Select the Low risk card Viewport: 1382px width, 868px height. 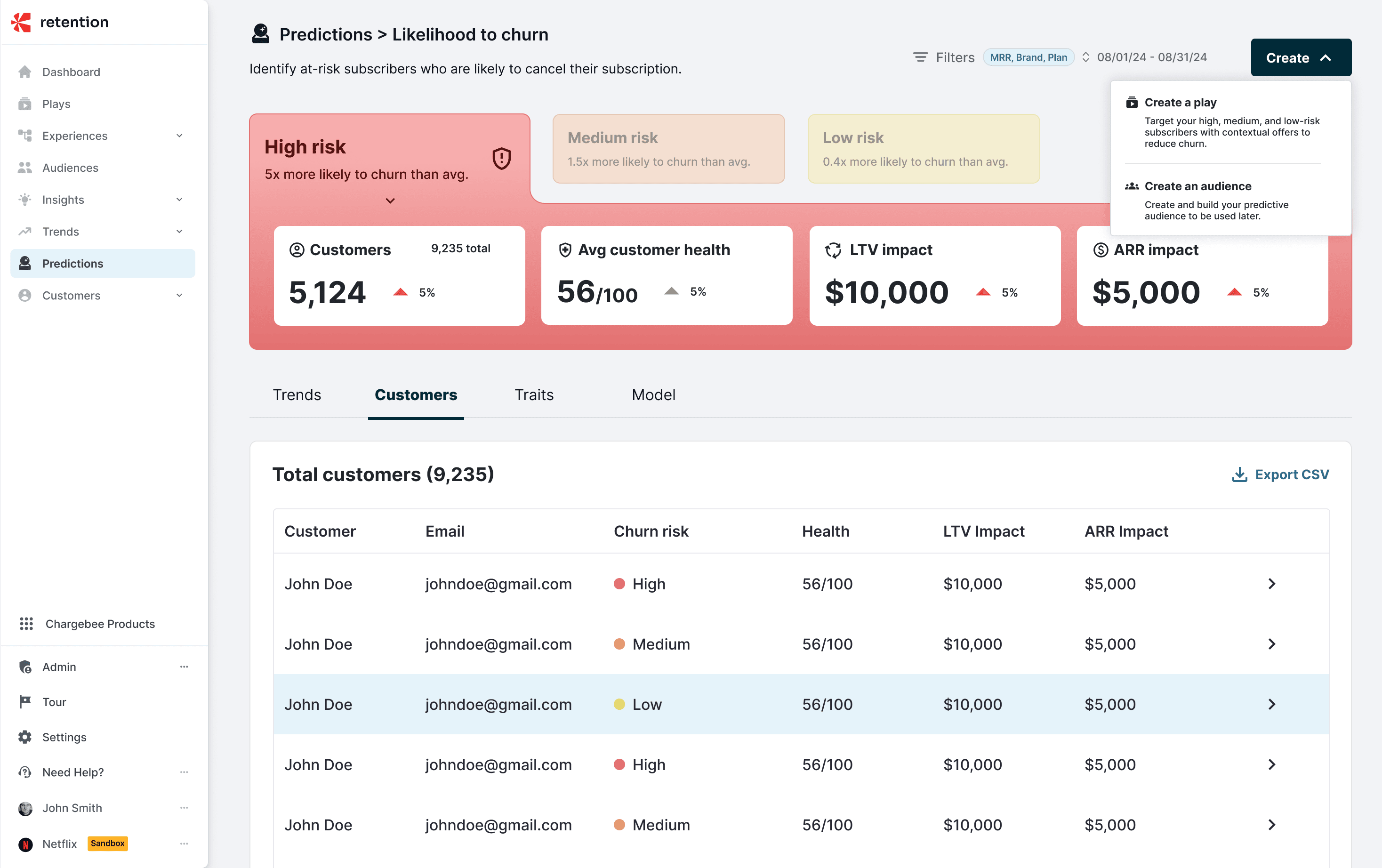point(923,149)
